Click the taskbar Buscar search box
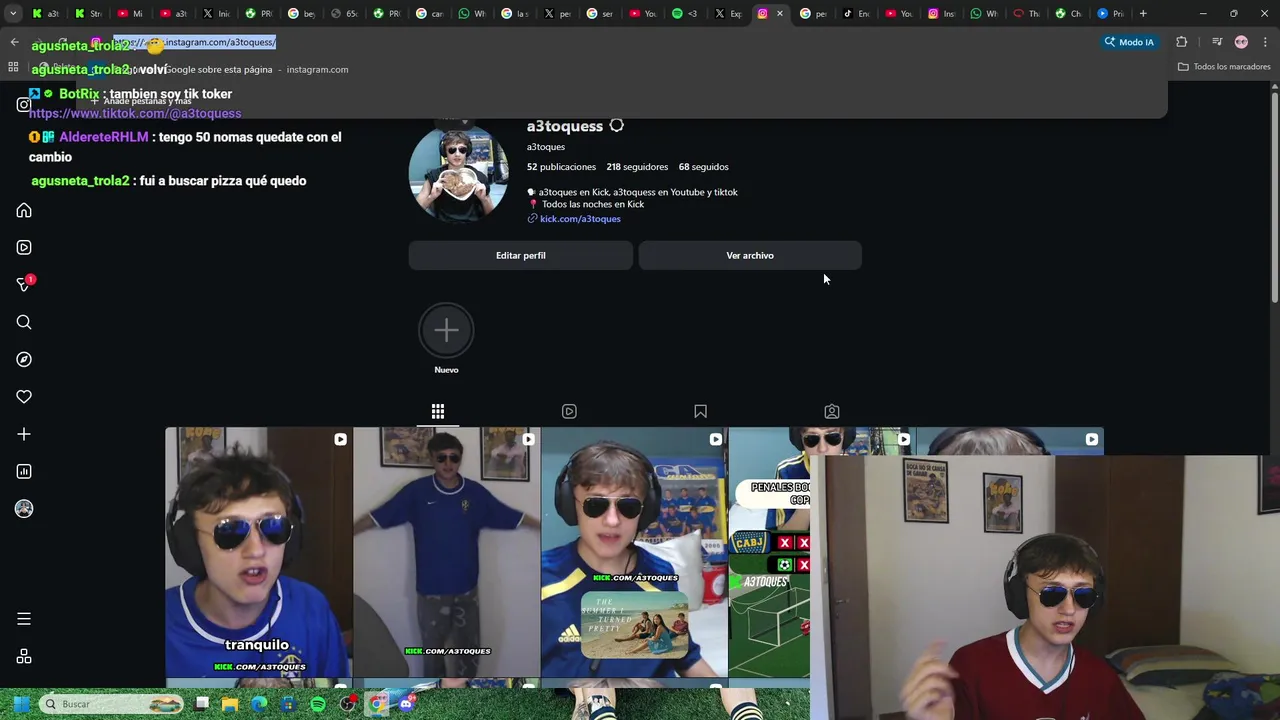This screenshot has width=1280, height=720. pyautogui.click(x=112, y=704)
